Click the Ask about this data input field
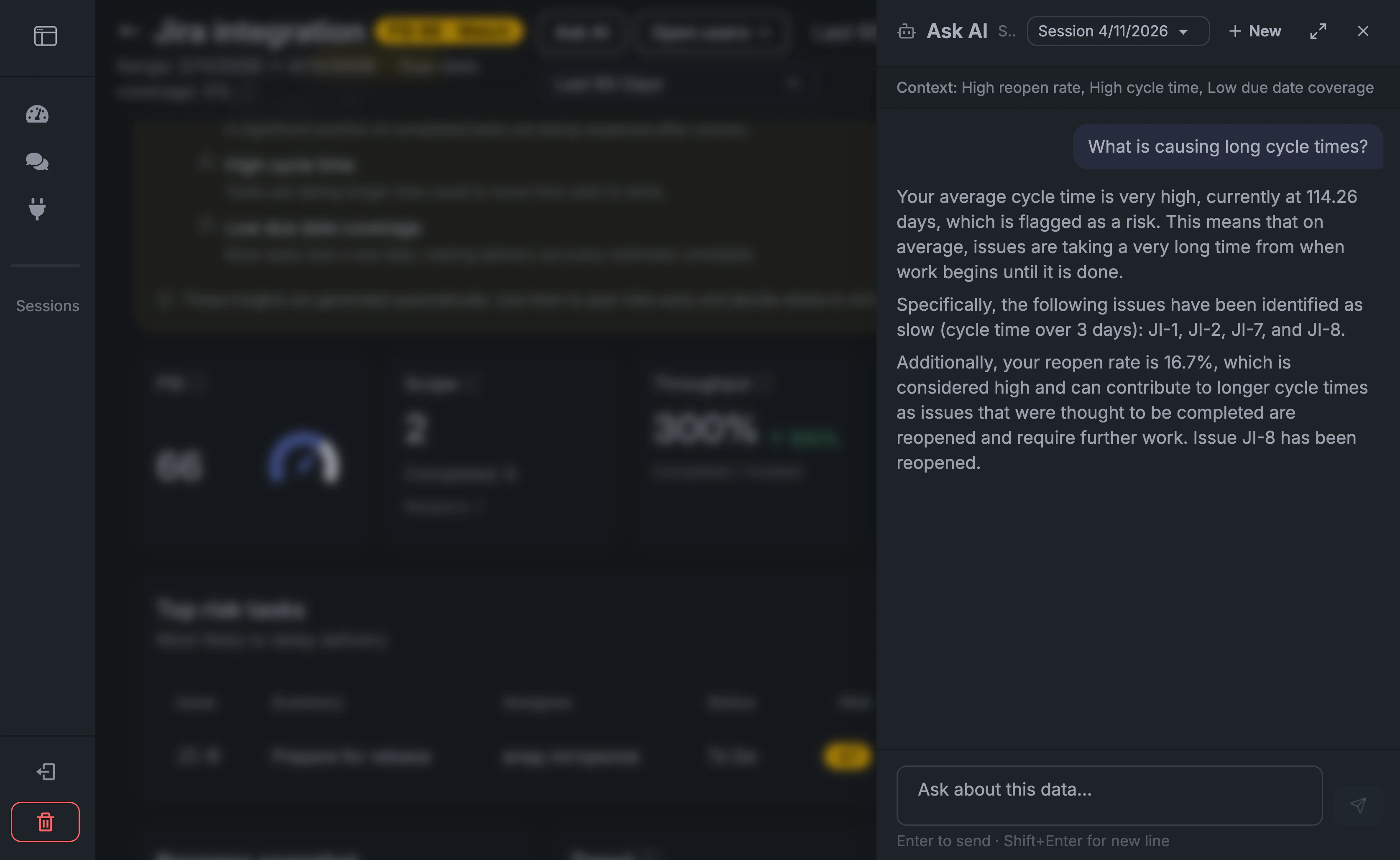The image size is (1400, 860). [1108, 795]
